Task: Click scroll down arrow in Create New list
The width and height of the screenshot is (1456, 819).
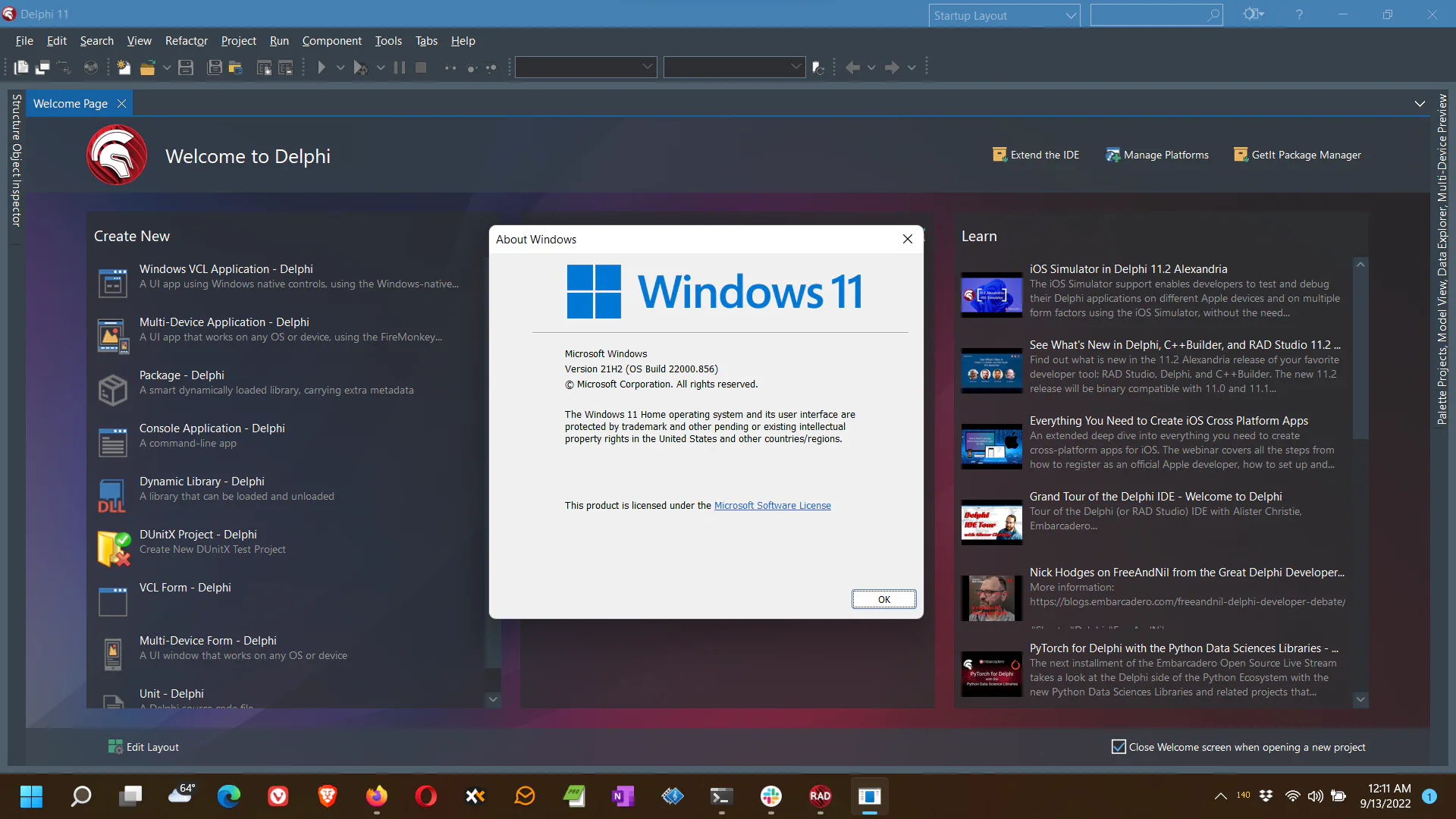Action: (x=493, y=700)
